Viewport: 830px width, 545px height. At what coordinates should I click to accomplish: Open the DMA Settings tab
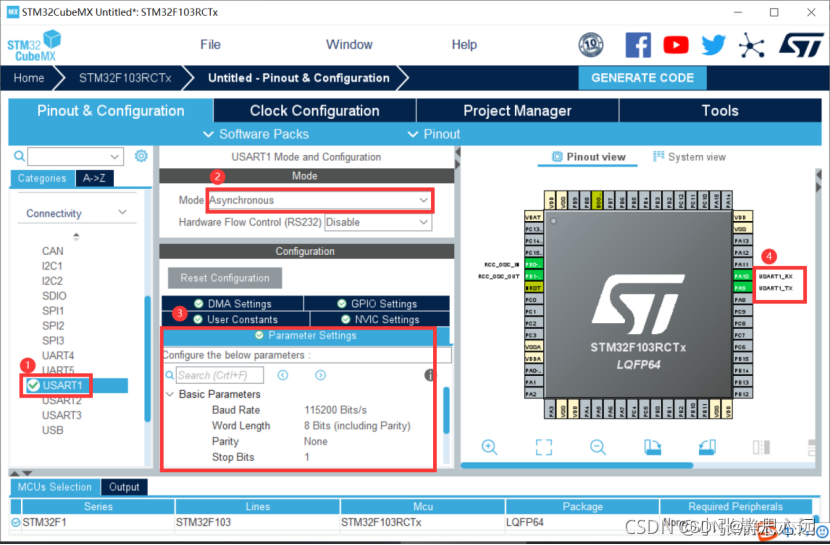233,304
